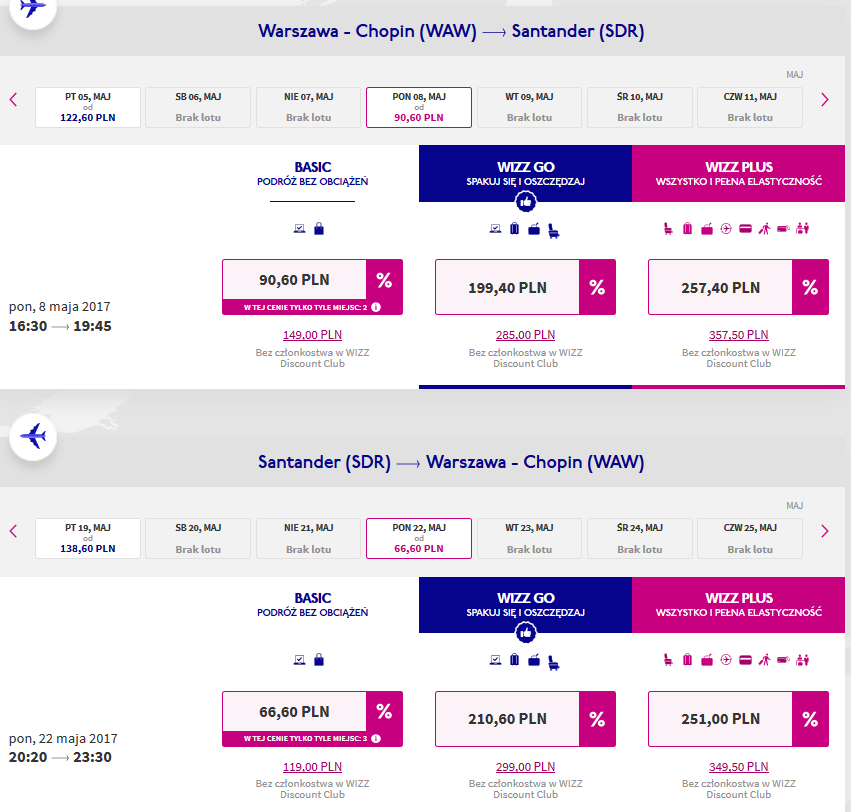Click return WIZZ PLUS refund card icon
Screen dimensions: 851x812
pos(746,659)
